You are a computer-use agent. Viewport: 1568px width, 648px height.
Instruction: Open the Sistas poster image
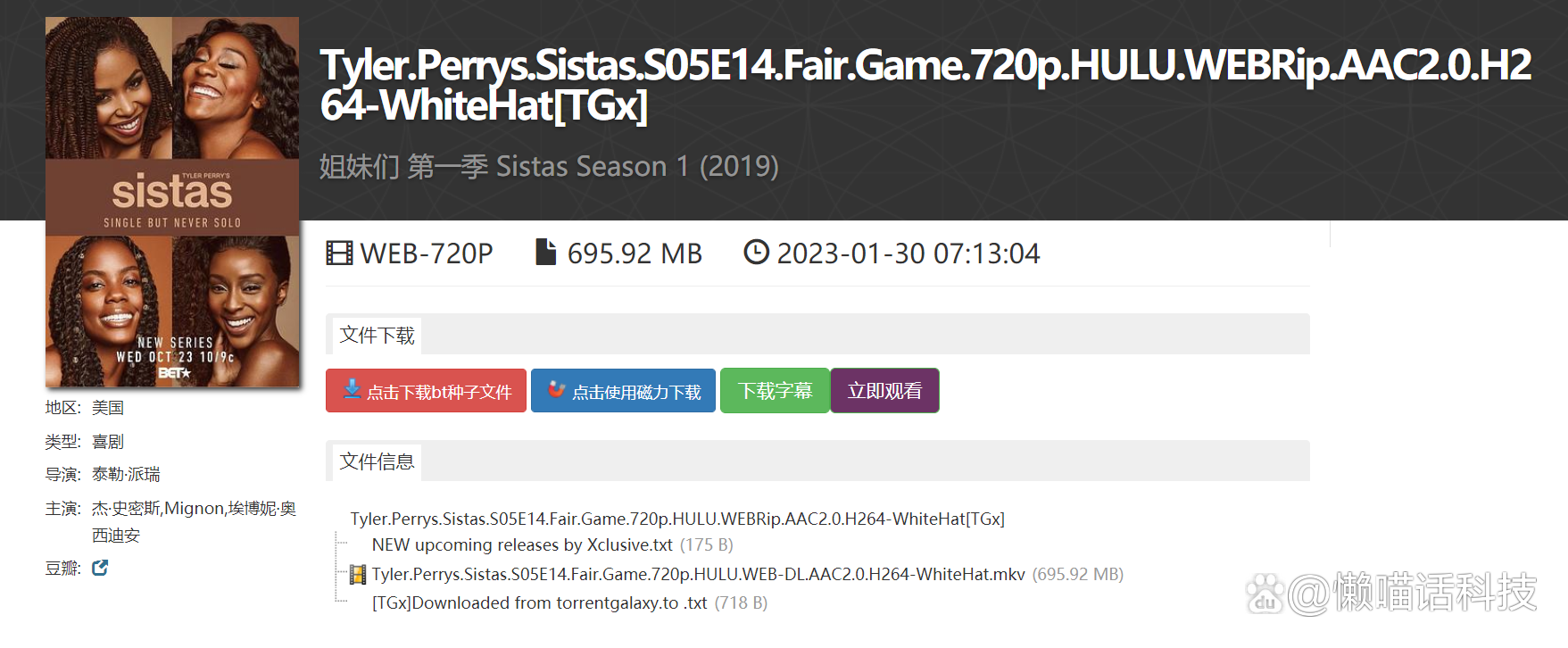tap(172, 202)
